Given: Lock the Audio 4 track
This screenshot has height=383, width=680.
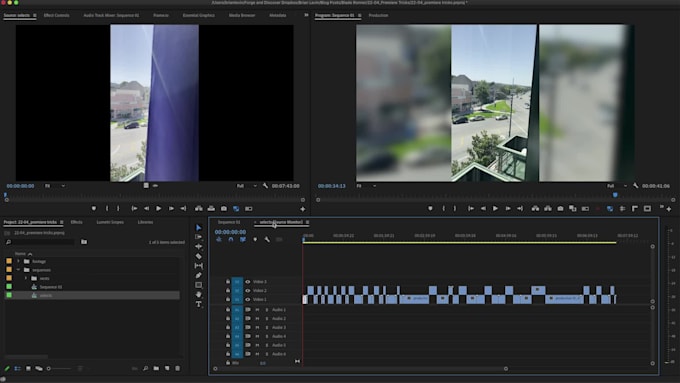Looking at the screenshot, I should tap(228, 336).
